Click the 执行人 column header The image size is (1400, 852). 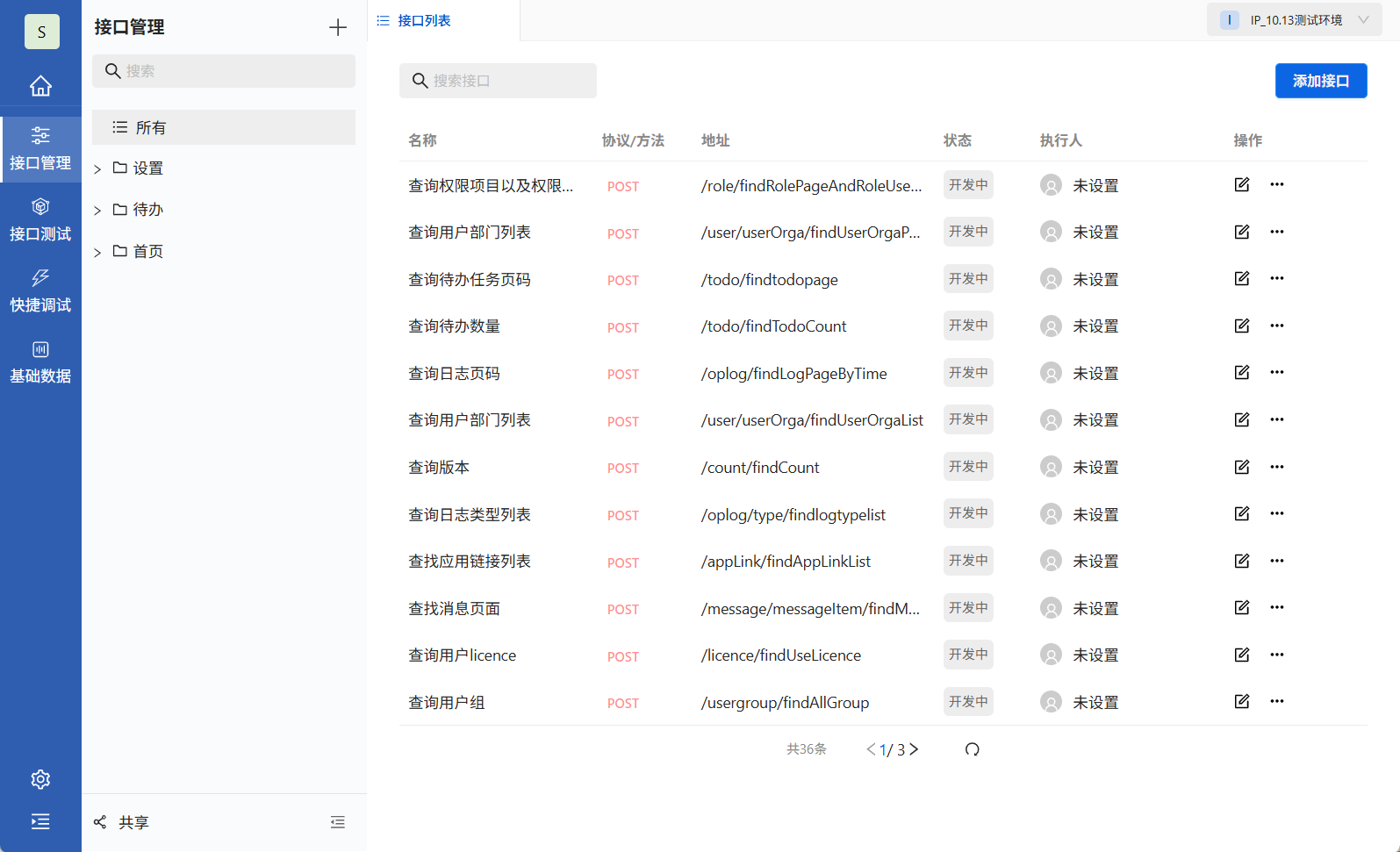[x=1061, y=140]
